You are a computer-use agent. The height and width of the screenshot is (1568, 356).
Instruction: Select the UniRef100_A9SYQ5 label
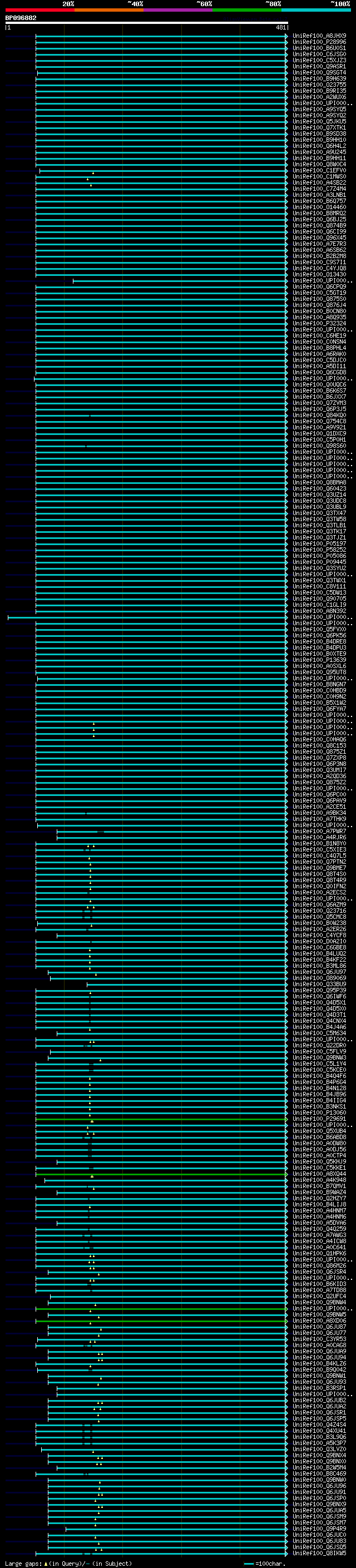(319, 109)
